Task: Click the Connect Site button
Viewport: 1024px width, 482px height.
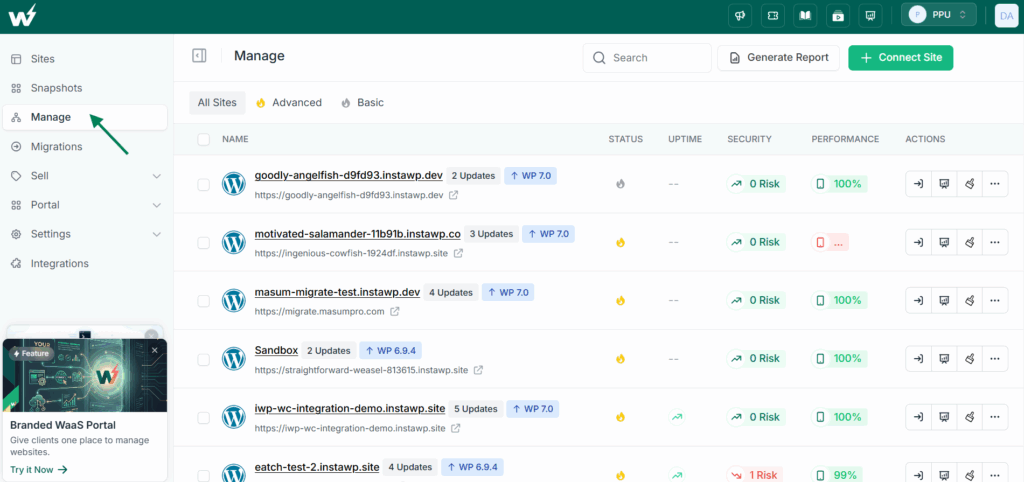Action: [x=901, y=57]
